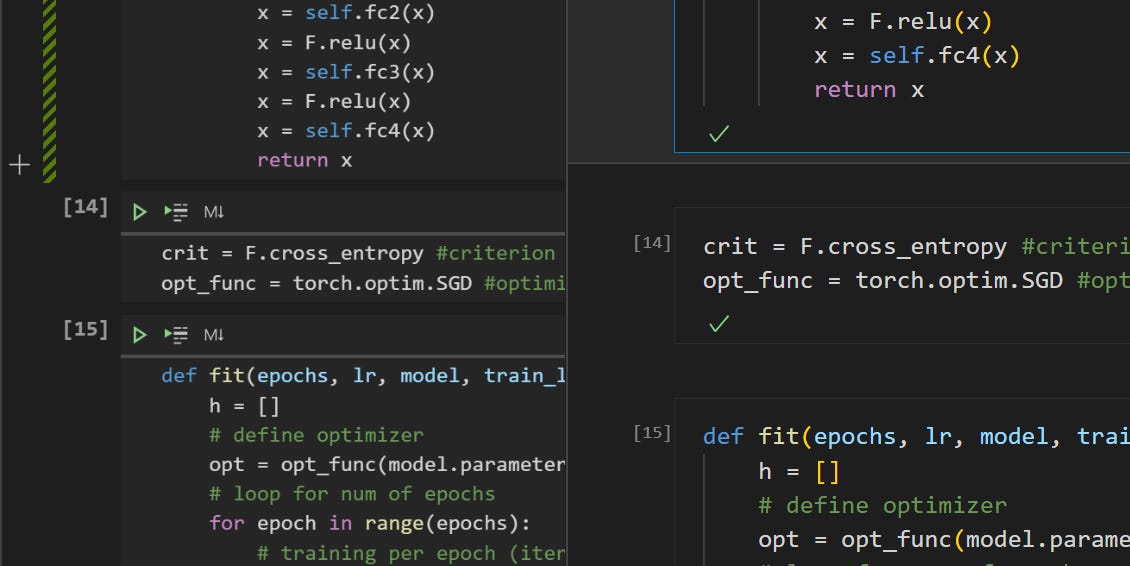The height and width of the screenshot is (566, 1130).
Task: Click 'x = F.relu(x)' right after fc2 line
Action: tap(334, 43)
